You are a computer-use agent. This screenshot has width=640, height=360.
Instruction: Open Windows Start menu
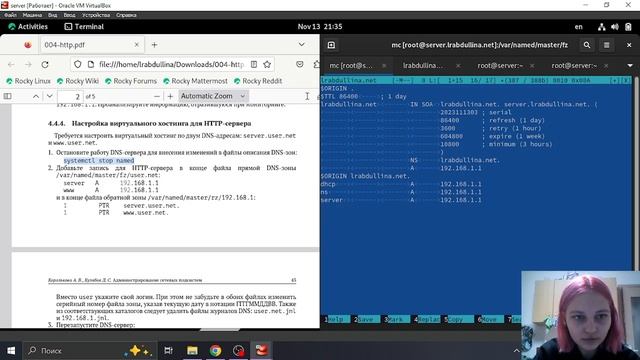point(11,351)
